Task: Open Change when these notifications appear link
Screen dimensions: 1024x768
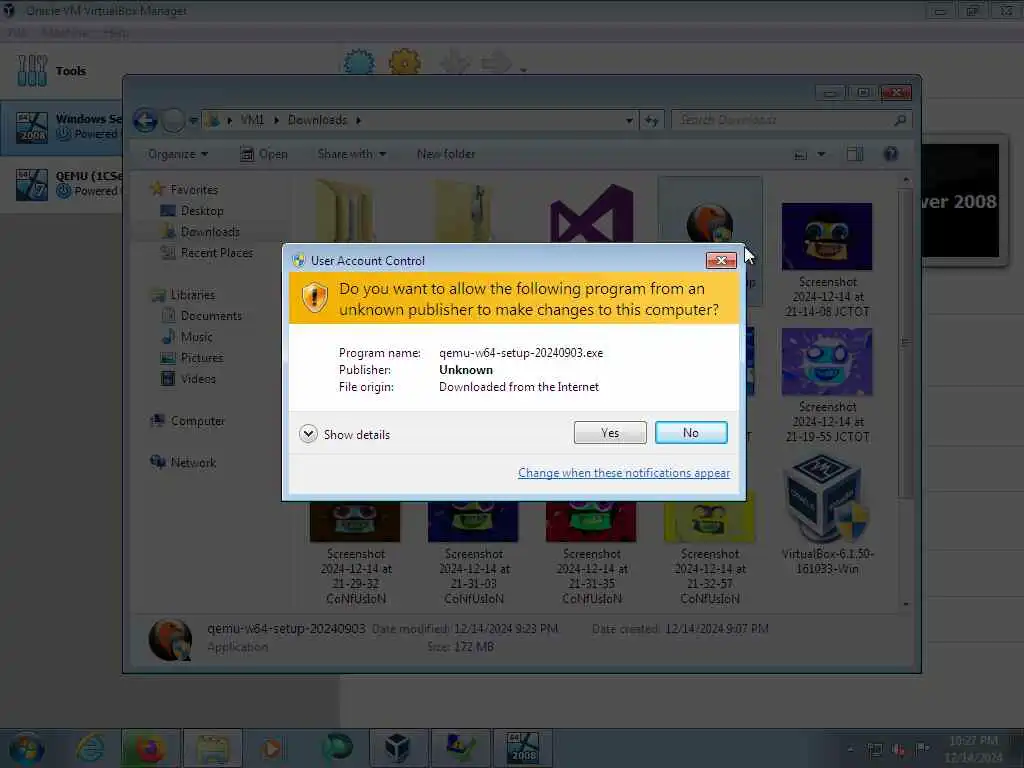Action: click(x=624, y=473)
